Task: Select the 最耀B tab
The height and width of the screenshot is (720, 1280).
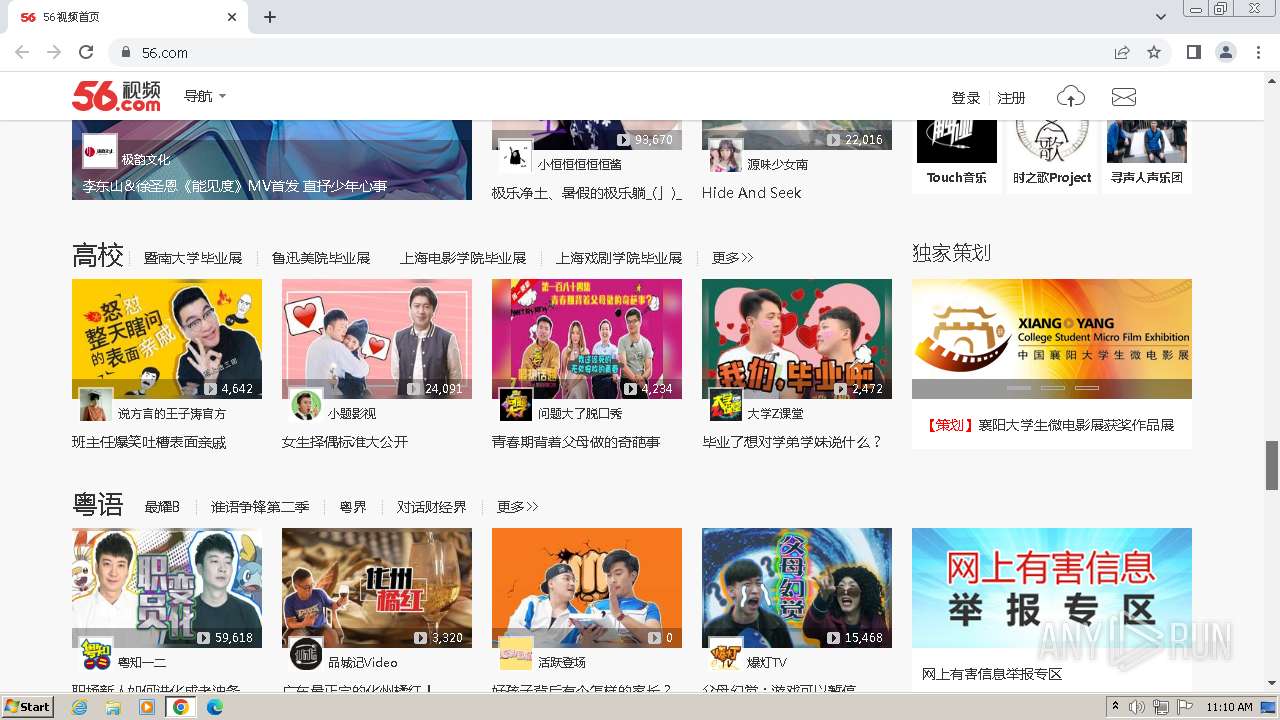Action: (x=162, y=507)
